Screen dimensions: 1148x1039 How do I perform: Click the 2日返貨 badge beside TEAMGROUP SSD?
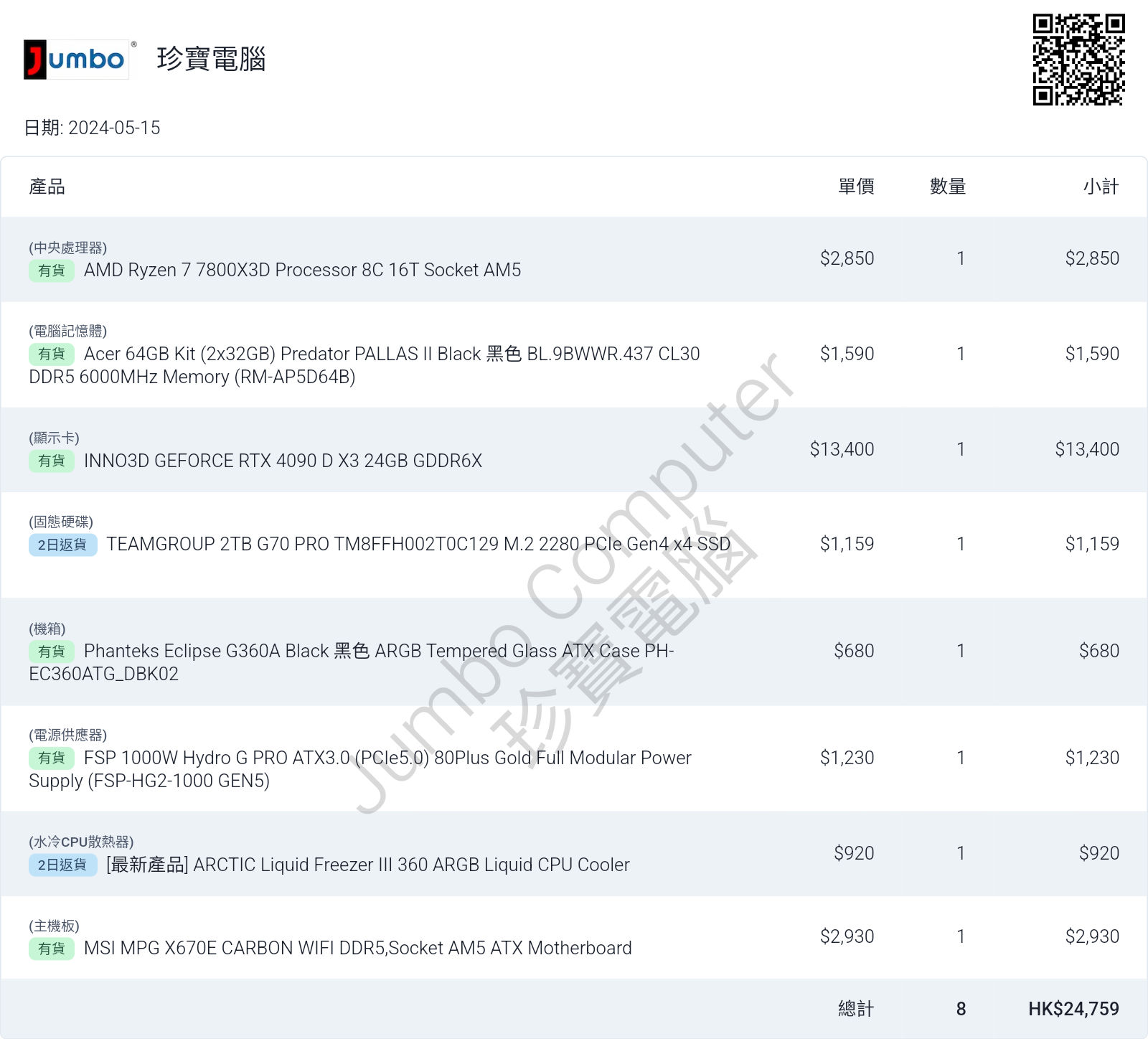point(63,545)
